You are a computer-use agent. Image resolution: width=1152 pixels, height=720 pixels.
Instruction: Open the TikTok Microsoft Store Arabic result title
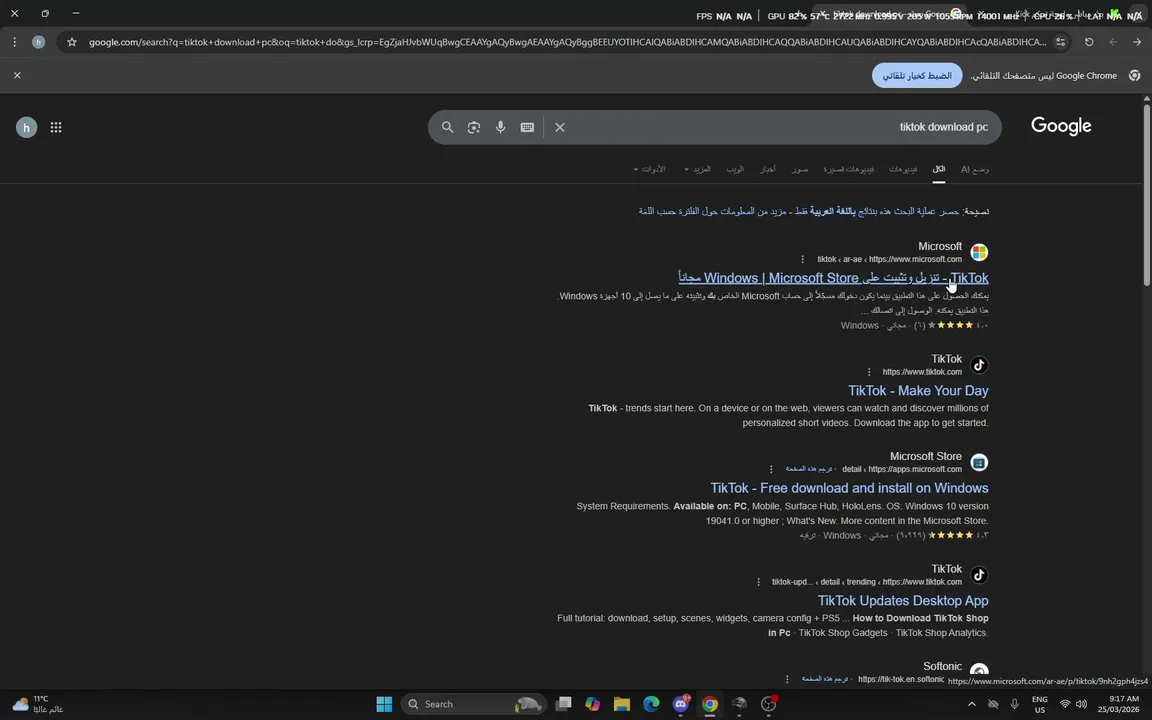(833, 278)
